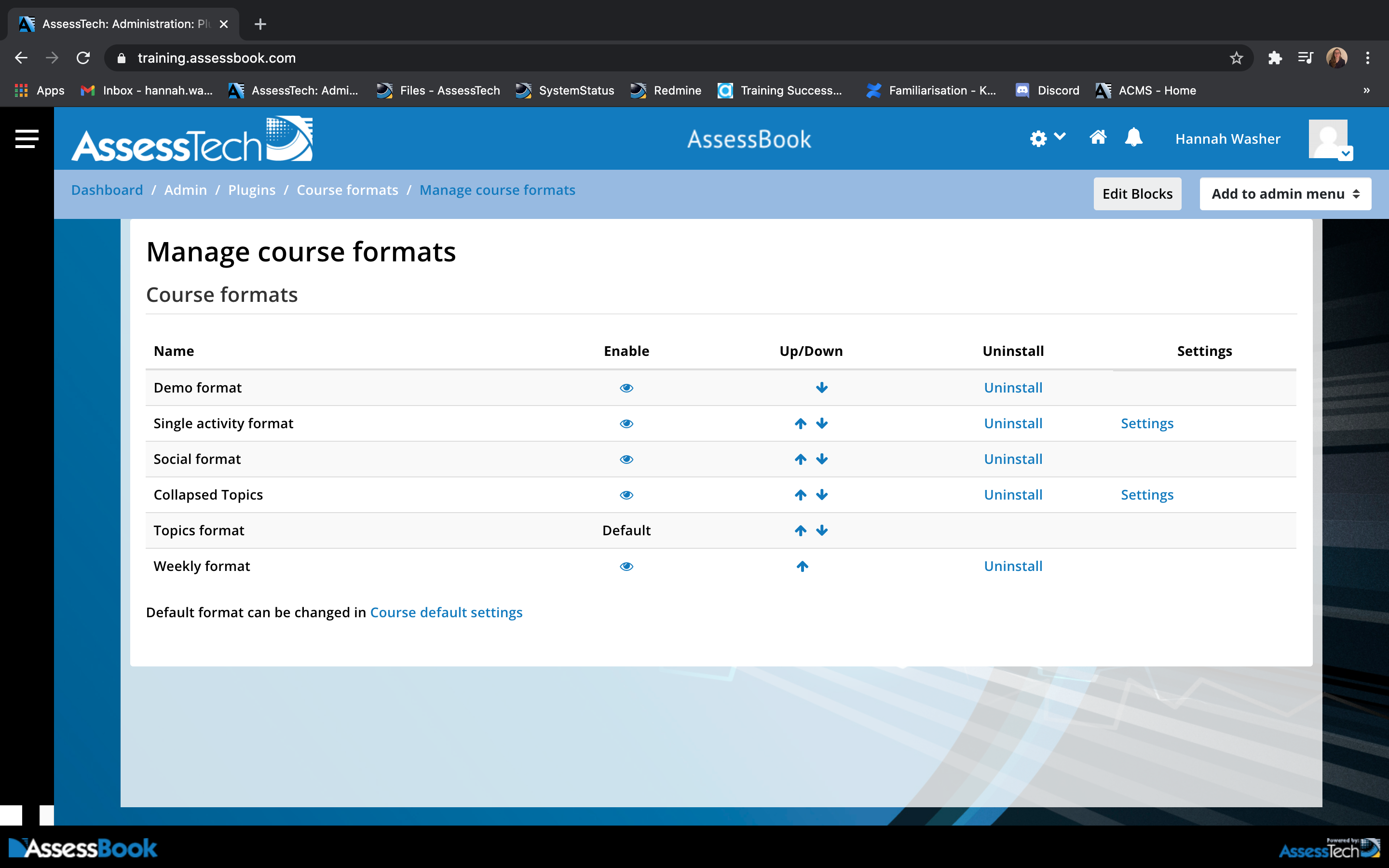Go to Plugins breadcrumb
Viewport: 1389px width, 868px height.
251,190
